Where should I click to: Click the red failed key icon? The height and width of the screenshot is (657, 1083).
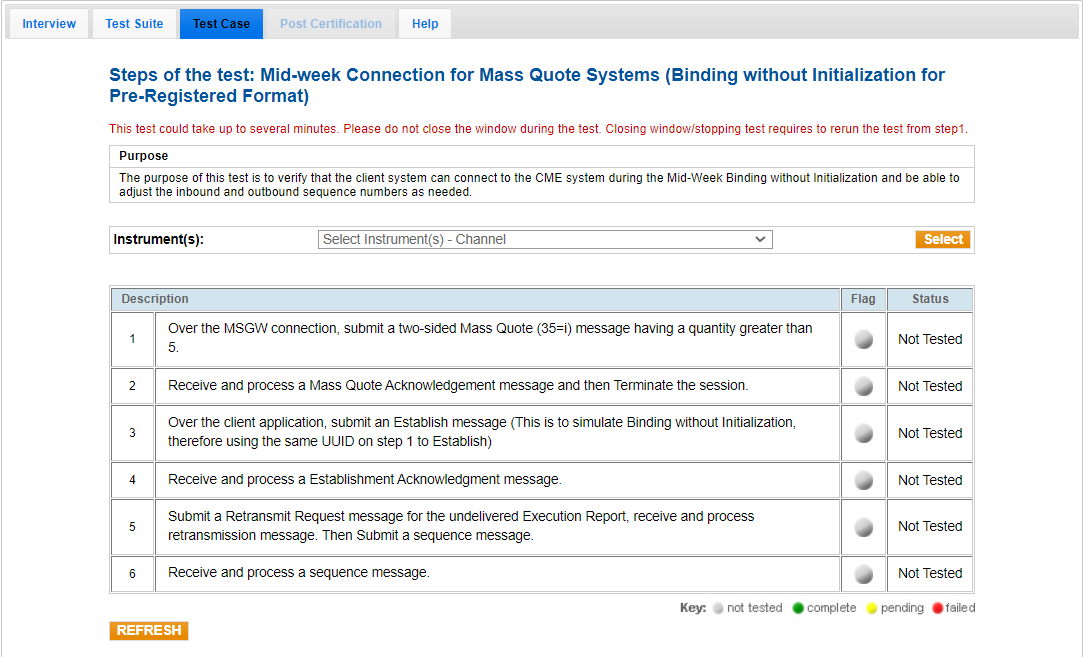point(937,609)
